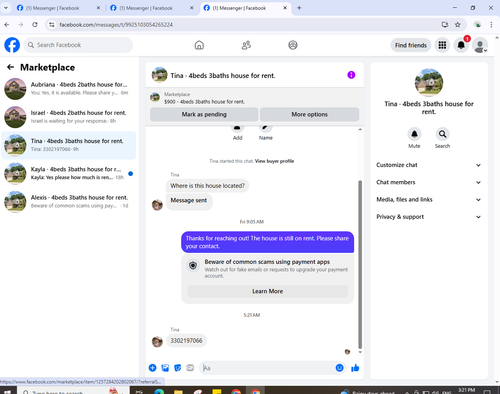This screenshot has width=500, height=394.
Task: Click the taskbar clock showing 3:21 PM
Action: tap(466, 390)
